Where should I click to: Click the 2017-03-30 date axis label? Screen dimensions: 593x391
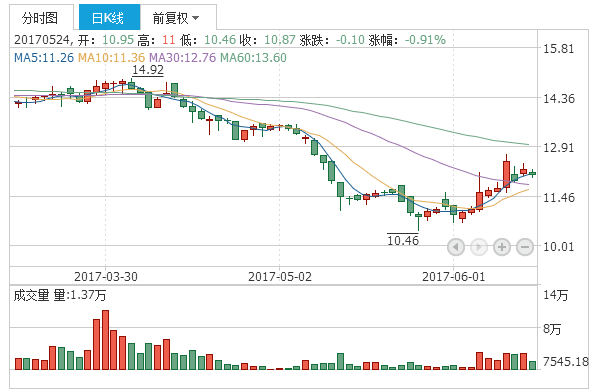(x=106, y=276)
